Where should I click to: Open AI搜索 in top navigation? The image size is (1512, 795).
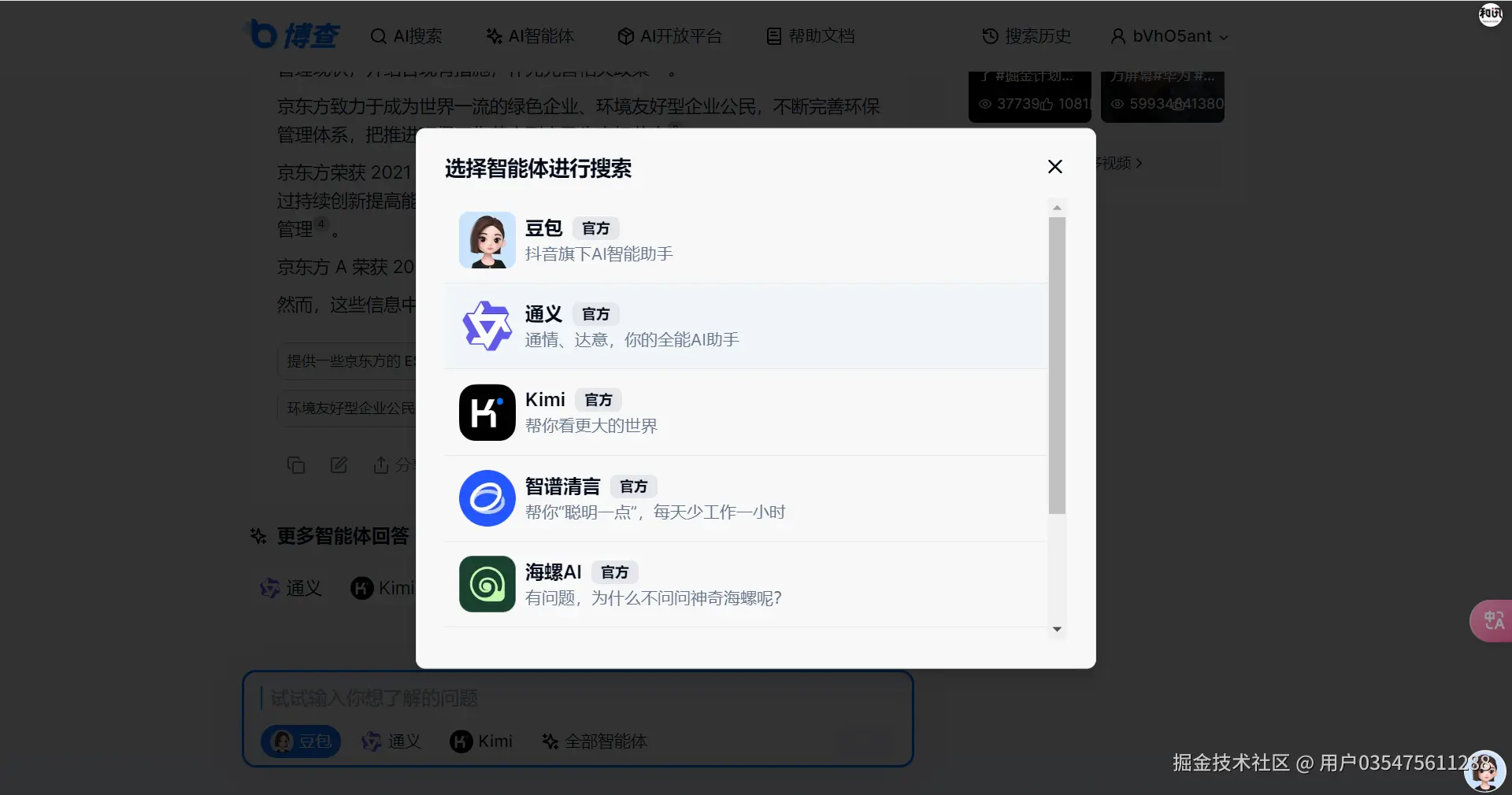[406, 36]
